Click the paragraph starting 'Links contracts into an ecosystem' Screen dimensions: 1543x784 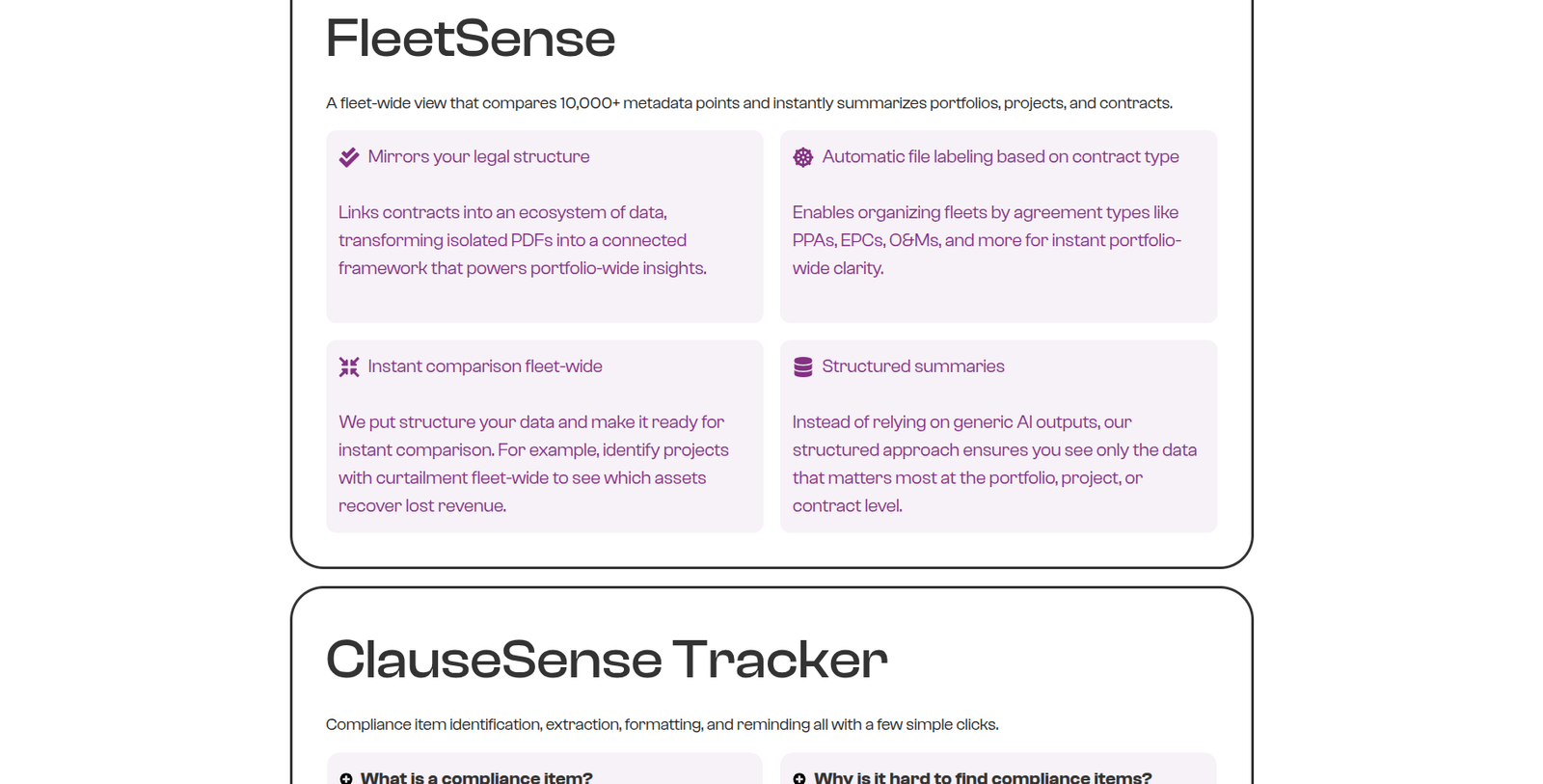pyautogui.click(x=523, y=240)
